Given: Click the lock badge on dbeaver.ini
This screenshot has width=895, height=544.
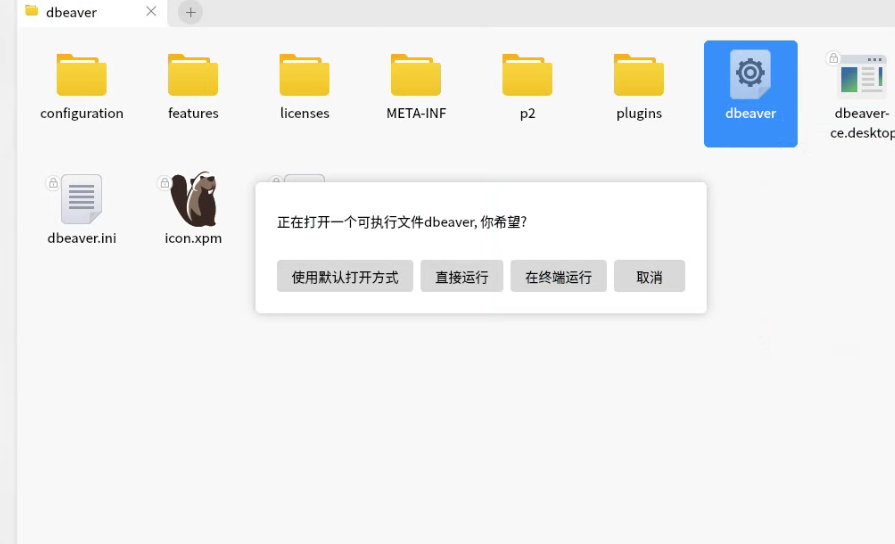Looking at the screenshot, I should [53, 183].
